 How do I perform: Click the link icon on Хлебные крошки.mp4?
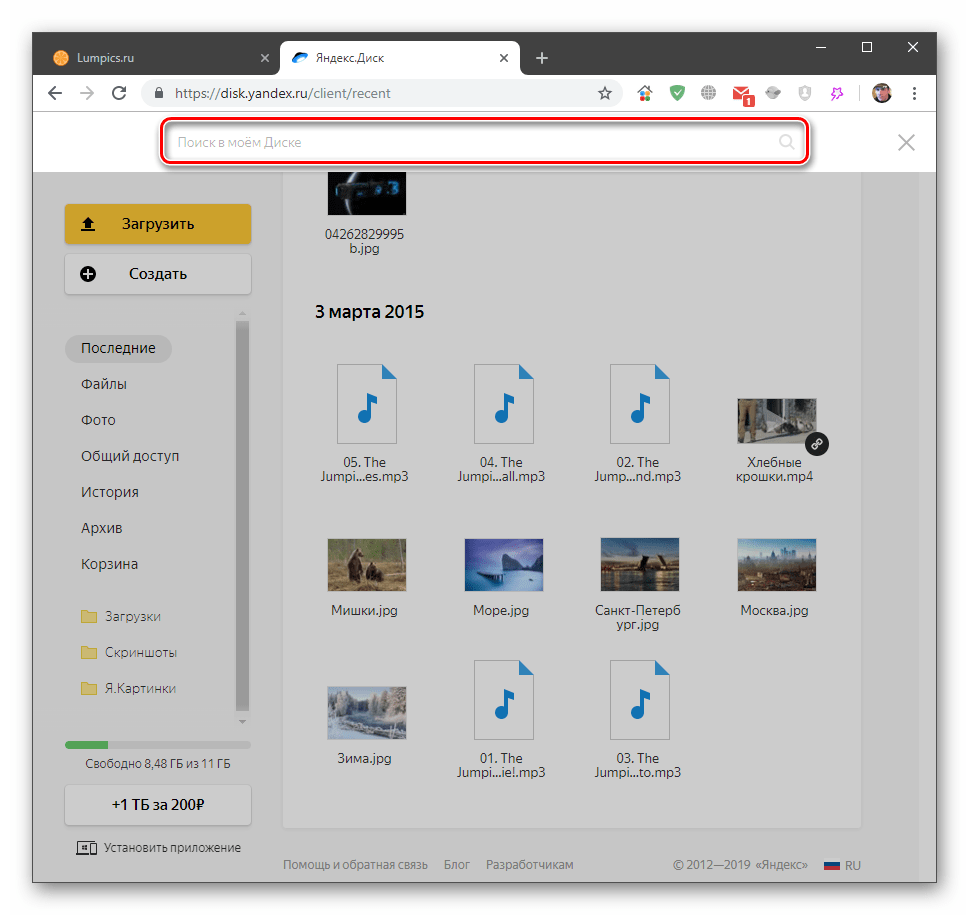[x=817, y=443]
